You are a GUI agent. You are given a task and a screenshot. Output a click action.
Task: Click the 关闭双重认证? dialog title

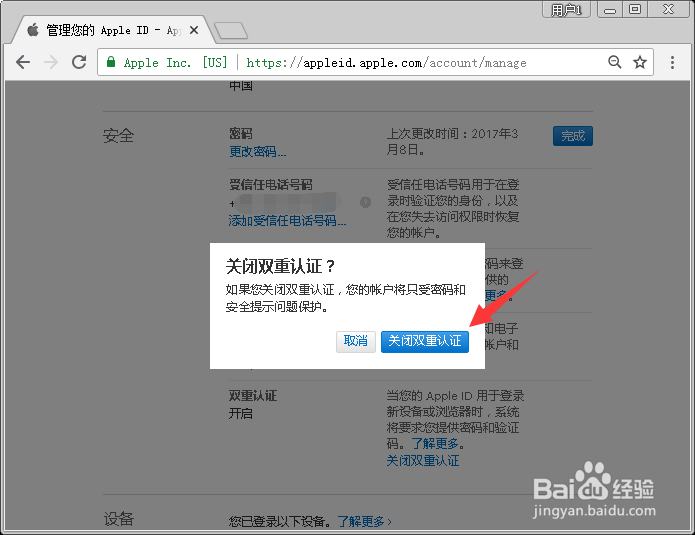(x=281, y=266)
